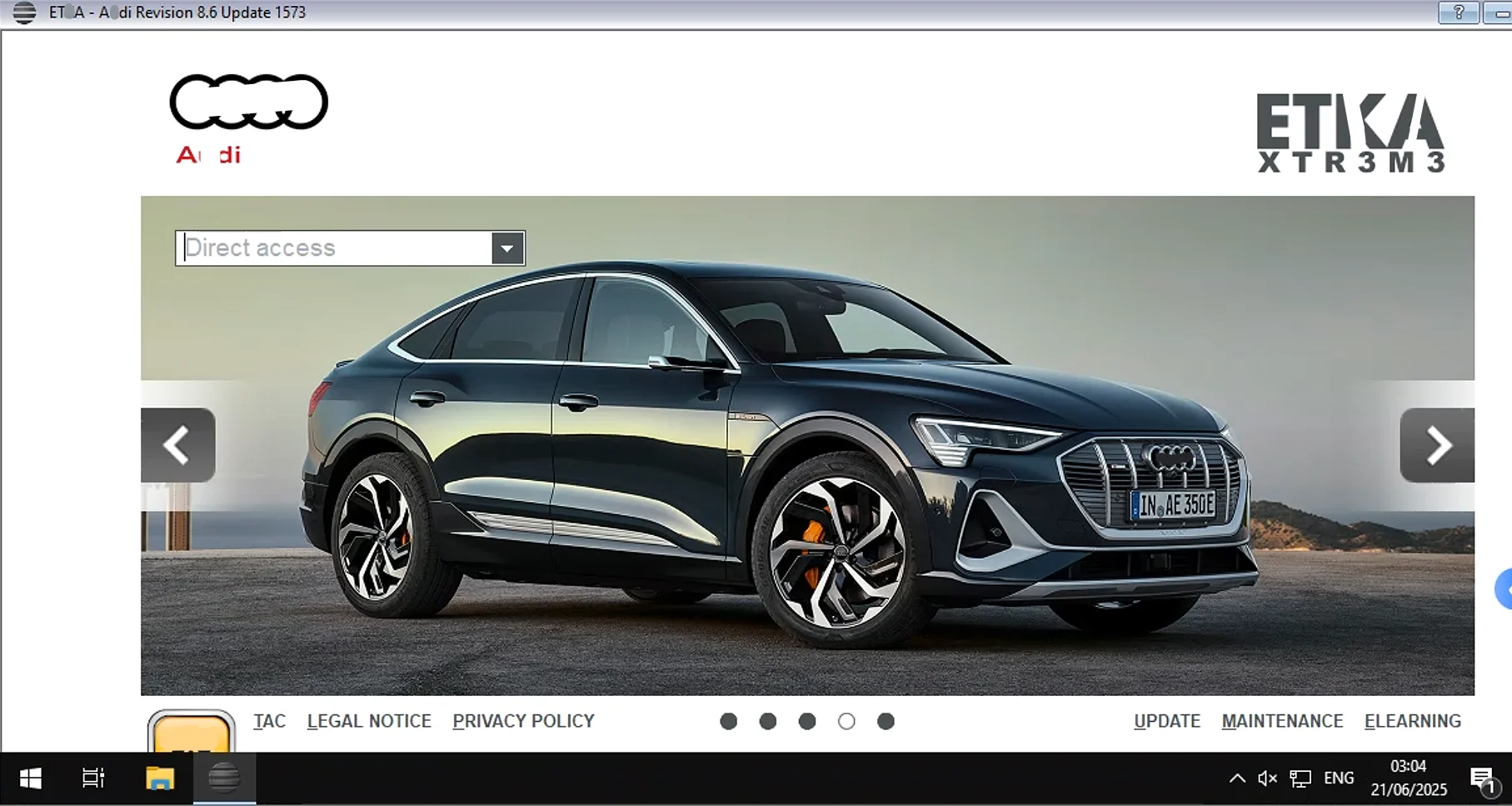
Task: Advance to the next slide arrow
Action: tap(1437, 445)
